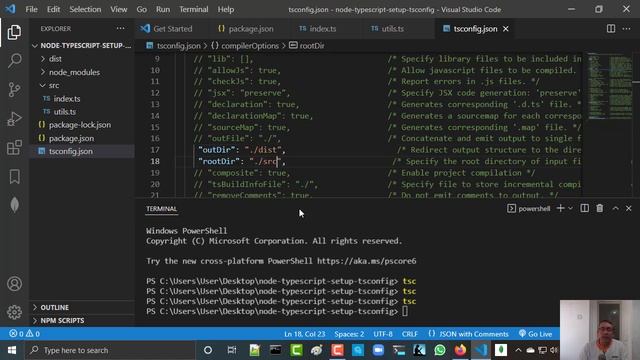Click the errors and warnings status indicator
The image size is (640, 360).
[24, 334]
